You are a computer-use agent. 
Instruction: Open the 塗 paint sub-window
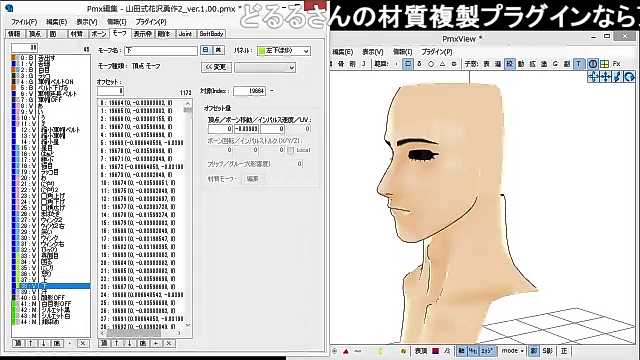[x=544, y=64]
